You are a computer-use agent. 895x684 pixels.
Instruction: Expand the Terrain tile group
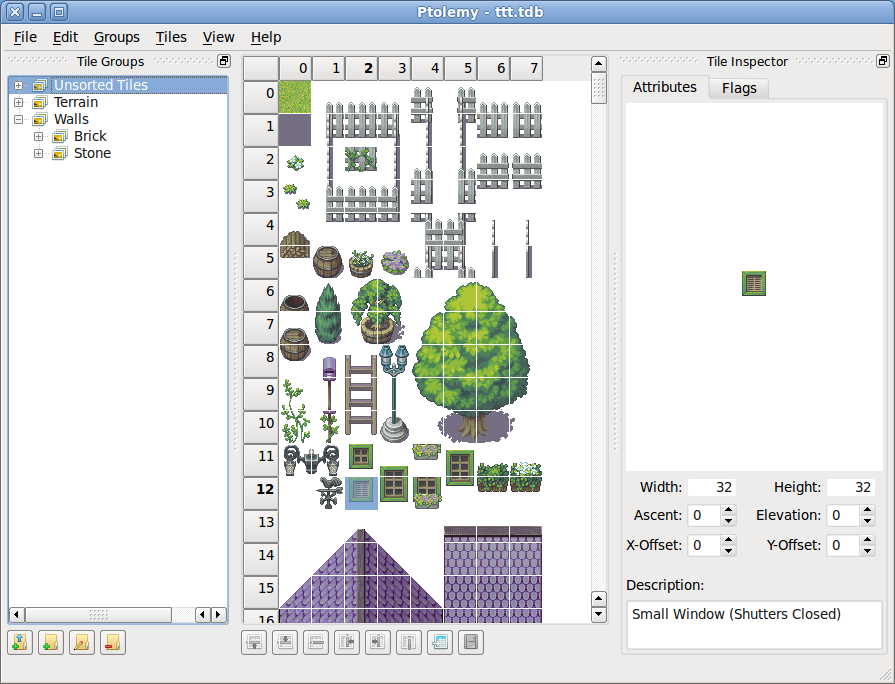(x=18, y=102)
